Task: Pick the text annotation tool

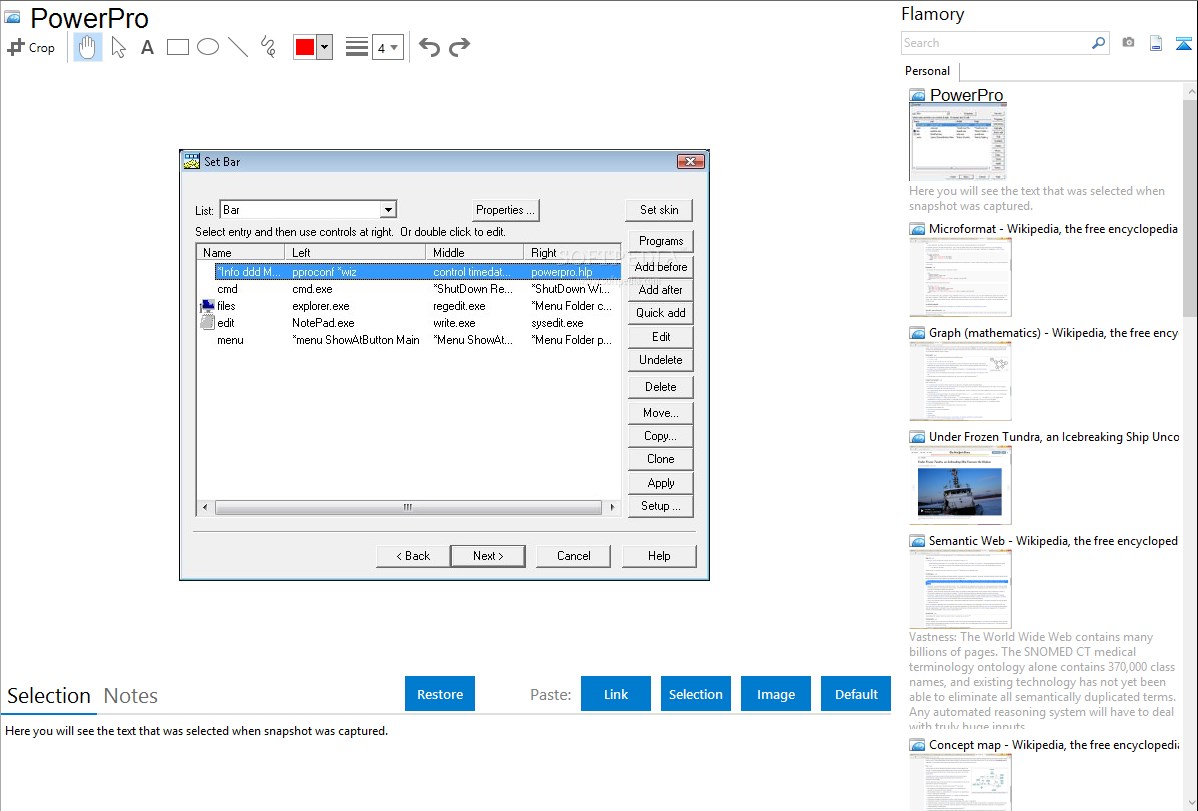Action: pyautogui.click(x=147, y=47)
